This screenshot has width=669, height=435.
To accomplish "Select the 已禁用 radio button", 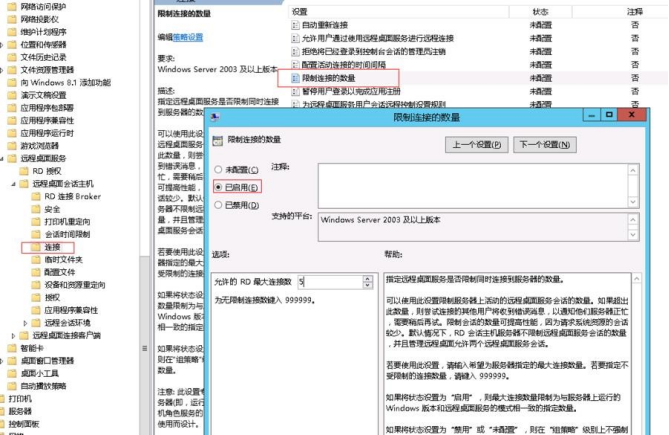I will (x=218, y=205).
